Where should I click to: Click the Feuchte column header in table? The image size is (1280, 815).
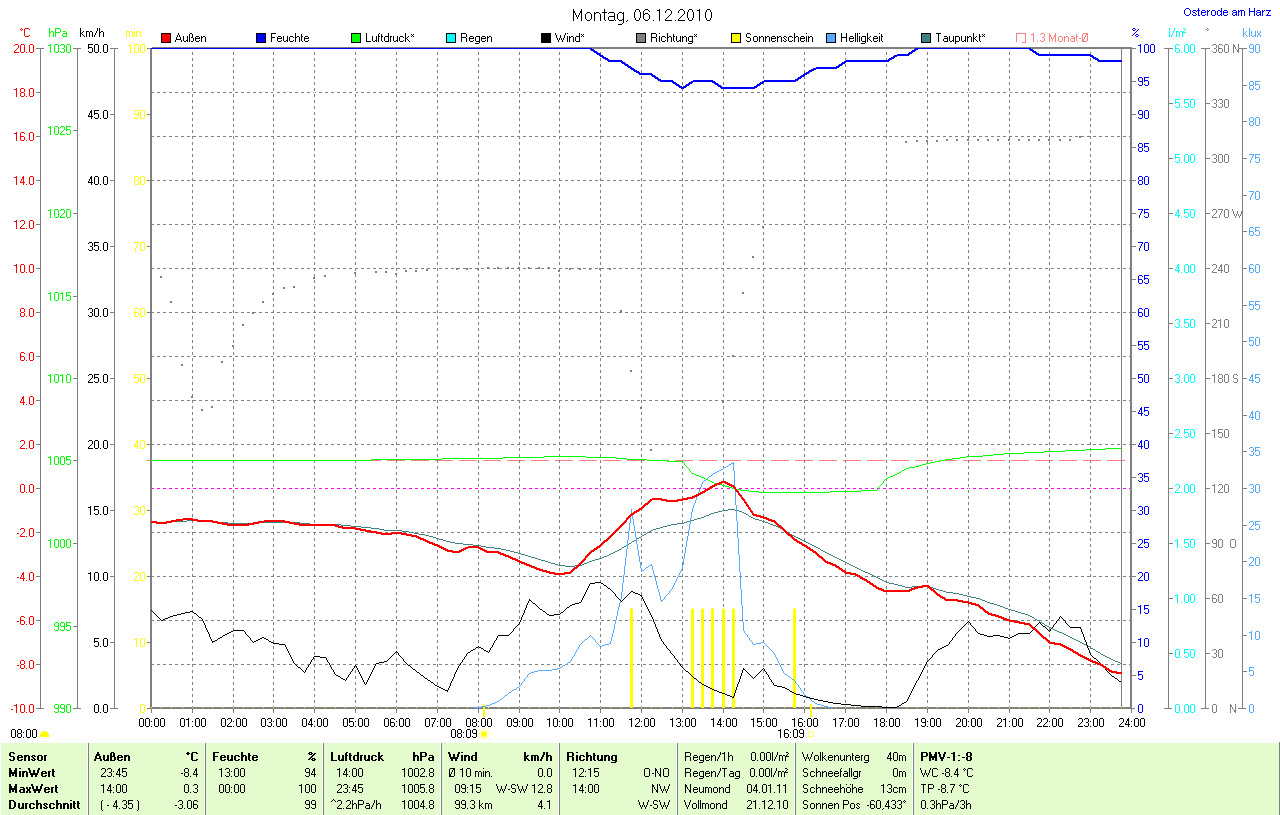pos(235,757)
